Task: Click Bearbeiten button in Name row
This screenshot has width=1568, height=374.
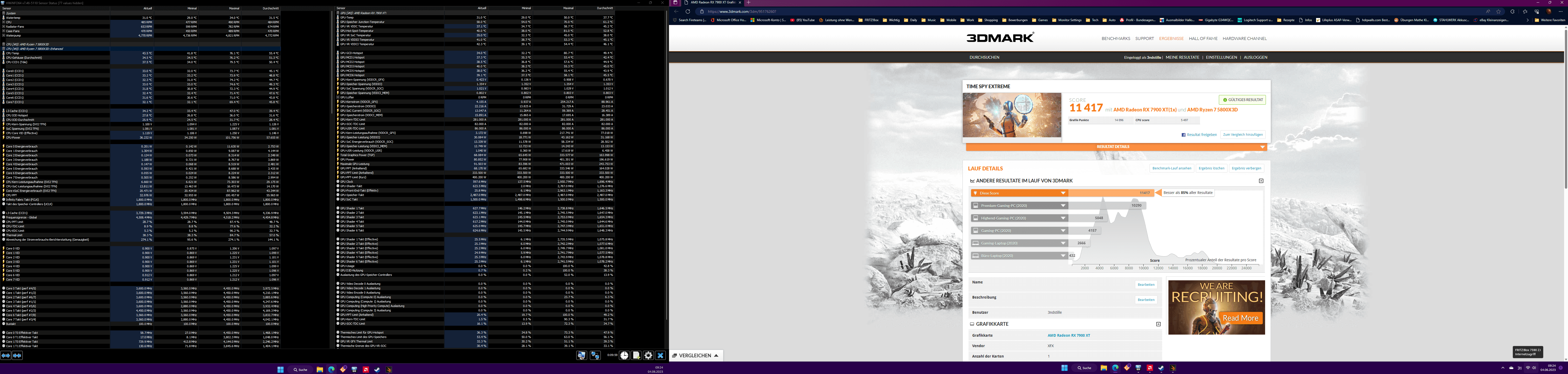Action: [x=1146, y=284]
